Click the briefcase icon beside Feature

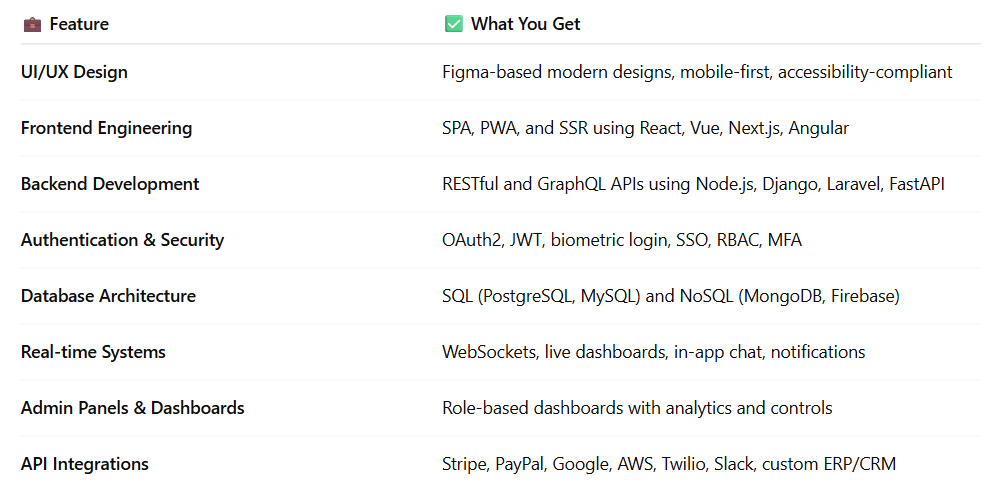(32, 24)
